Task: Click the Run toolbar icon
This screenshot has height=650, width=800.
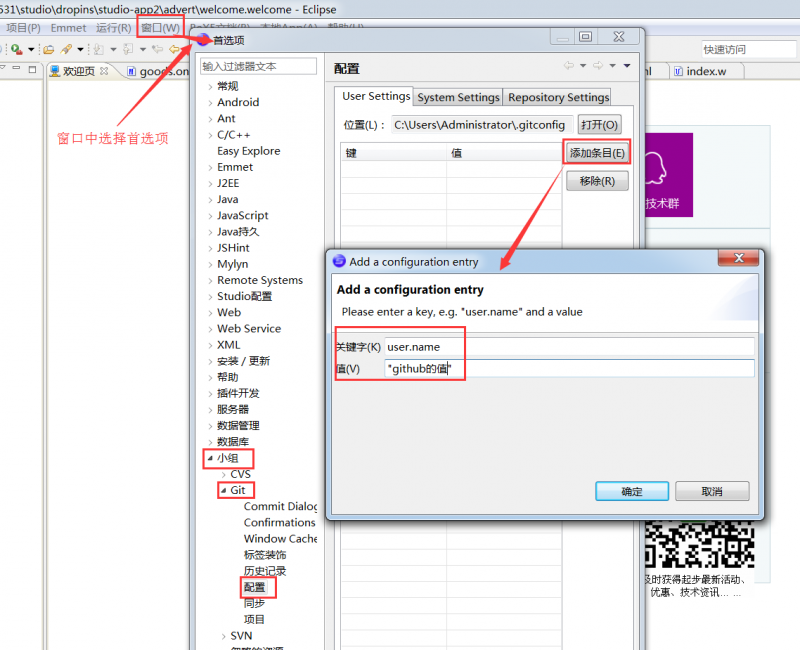Action: point(16,48)
